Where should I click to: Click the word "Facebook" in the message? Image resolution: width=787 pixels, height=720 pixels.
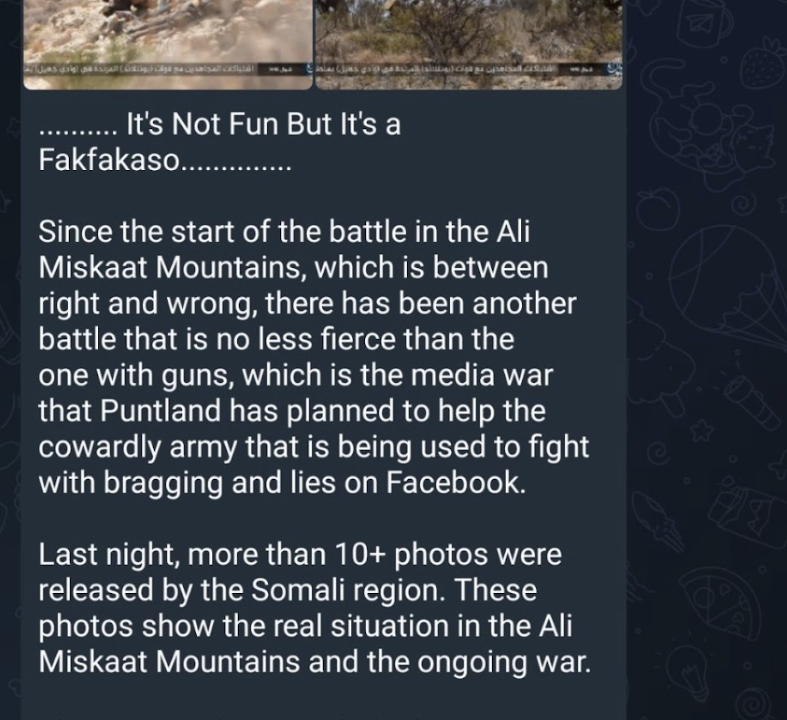pos(456,482)
